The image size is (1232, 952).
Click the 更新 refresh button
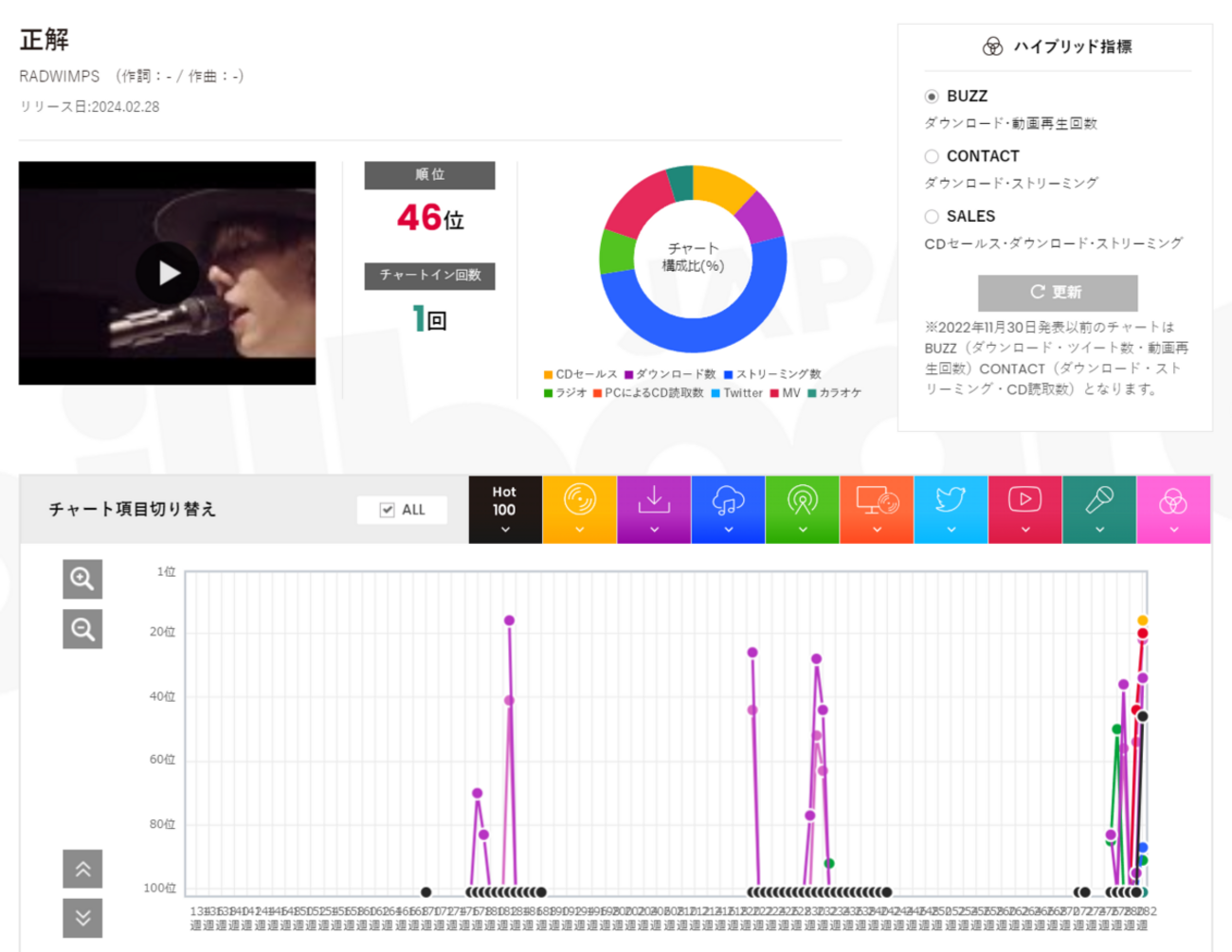click(x=1058, y=293)
